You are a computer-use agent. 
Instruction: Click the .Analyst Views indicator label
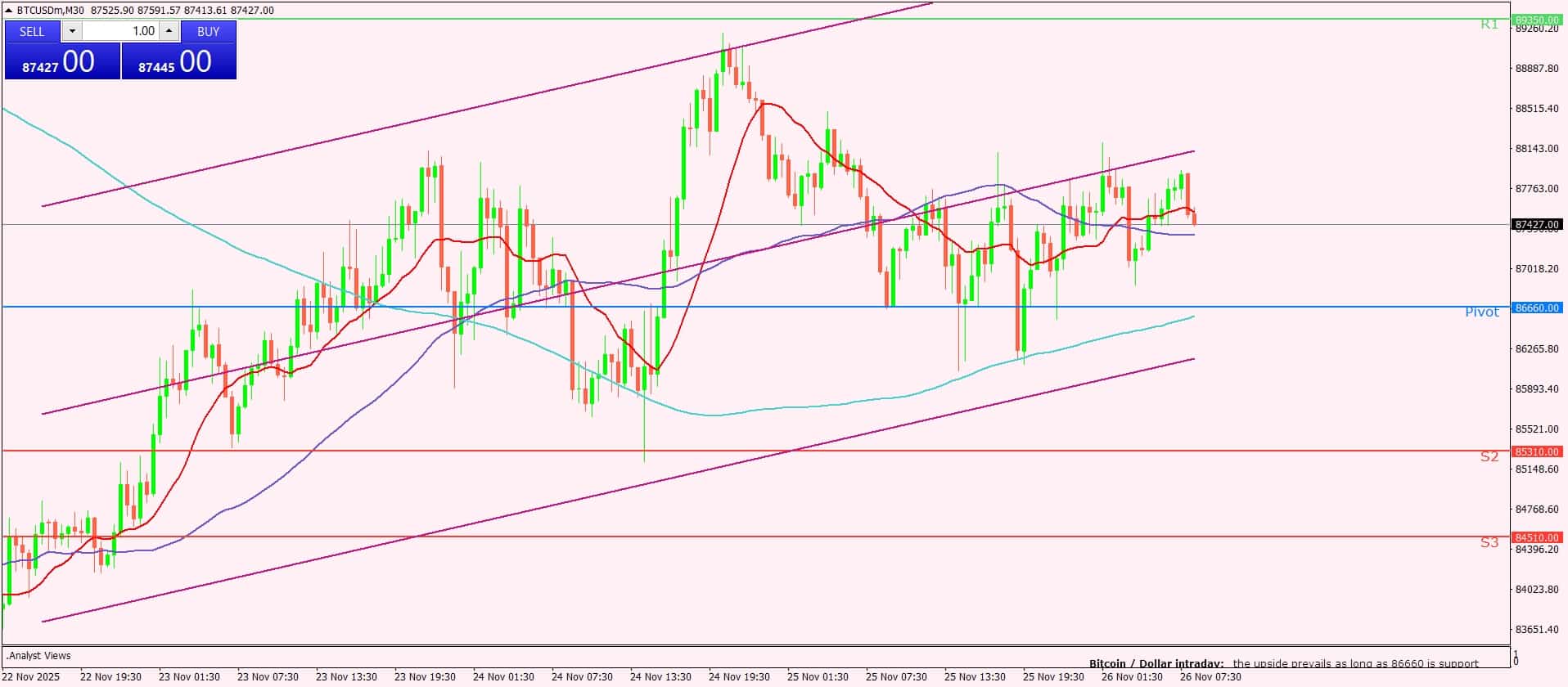[39, 656]
